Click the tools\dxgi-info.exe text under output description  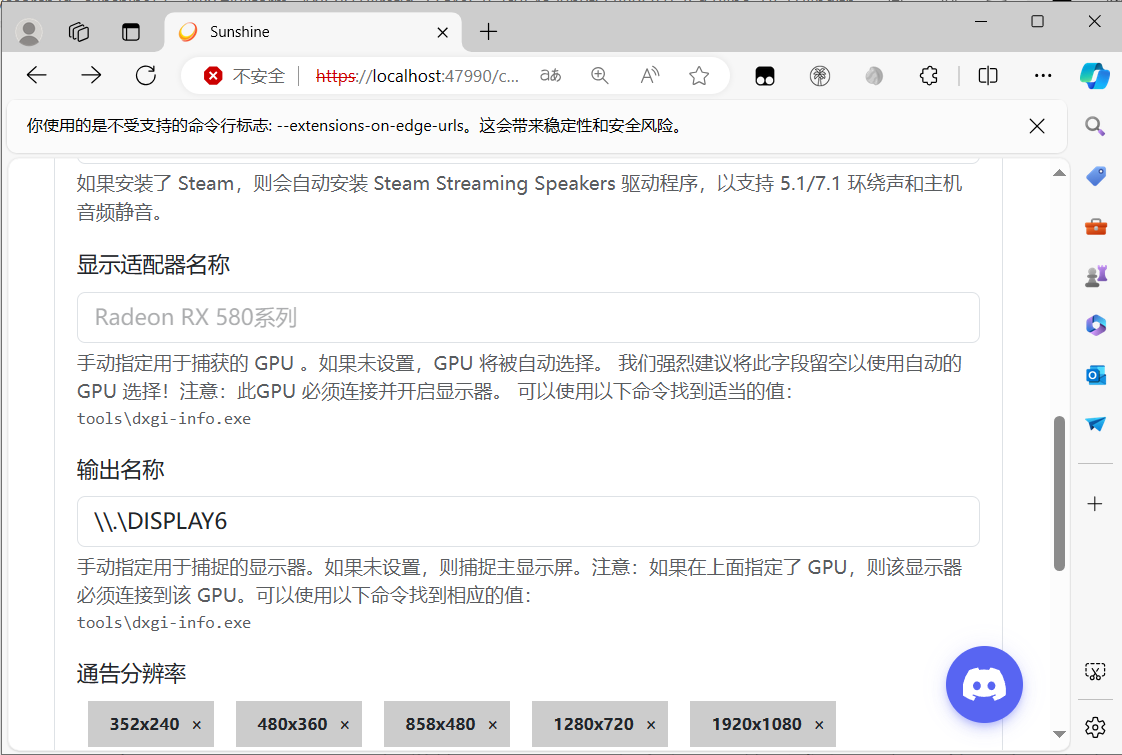pos(164,623)
